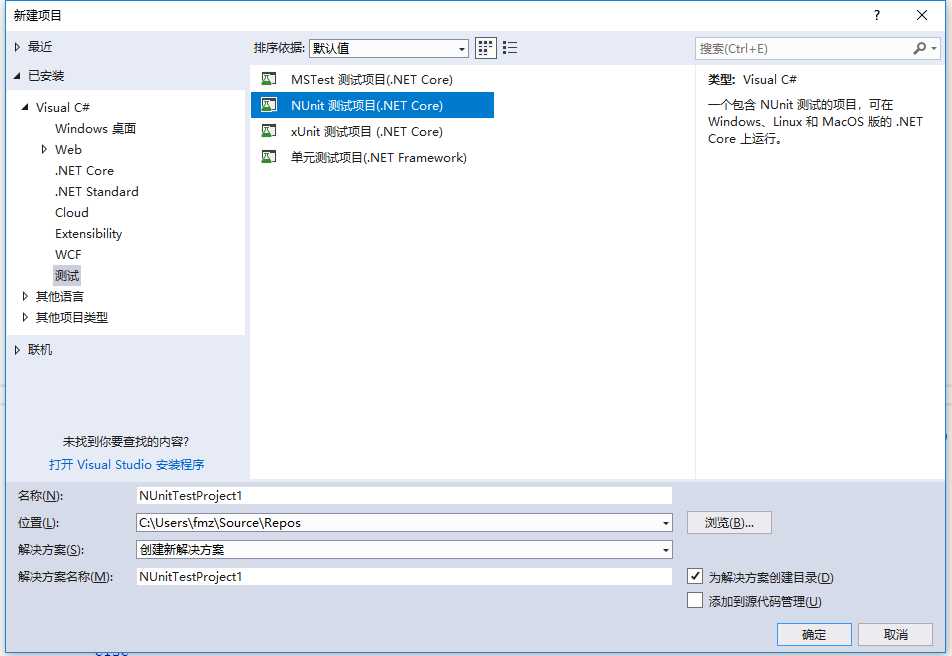This screenshot has height=656, width=952.
Task: Select the Extensibility category
Action: [x=89, y=234]
